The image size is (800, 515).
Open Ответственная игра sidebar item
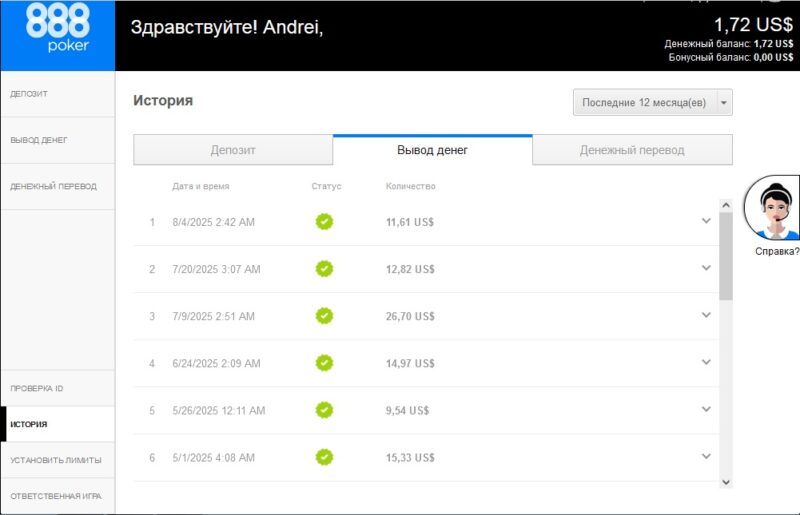tap(57, 496)
